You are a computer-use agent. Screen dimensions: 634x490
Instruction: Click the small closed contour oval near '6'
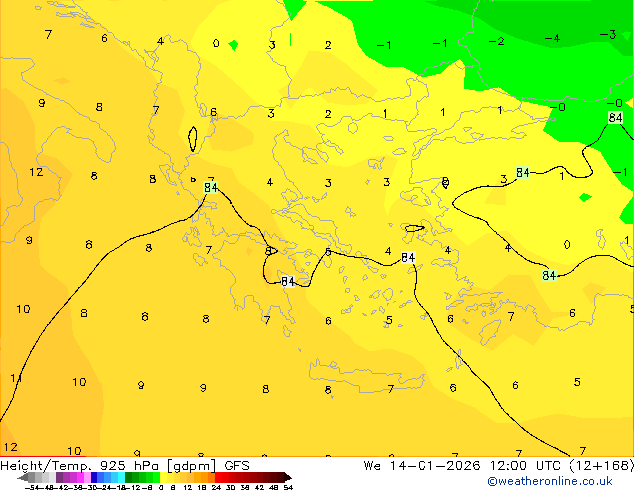point(193,139)
